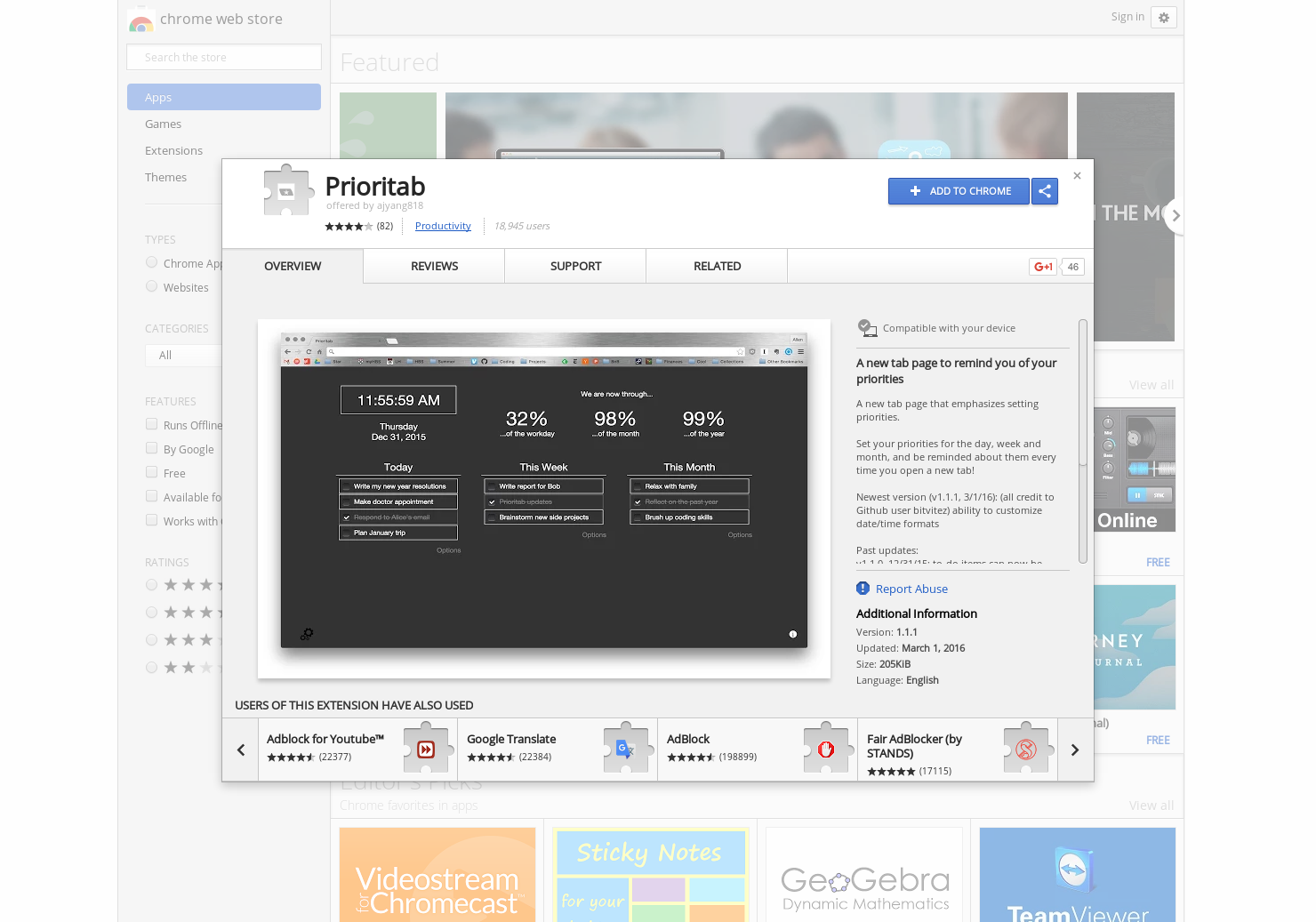Open the Support tab
Viewport: 1316px width, 922px height.
click(x=574, y=266)
